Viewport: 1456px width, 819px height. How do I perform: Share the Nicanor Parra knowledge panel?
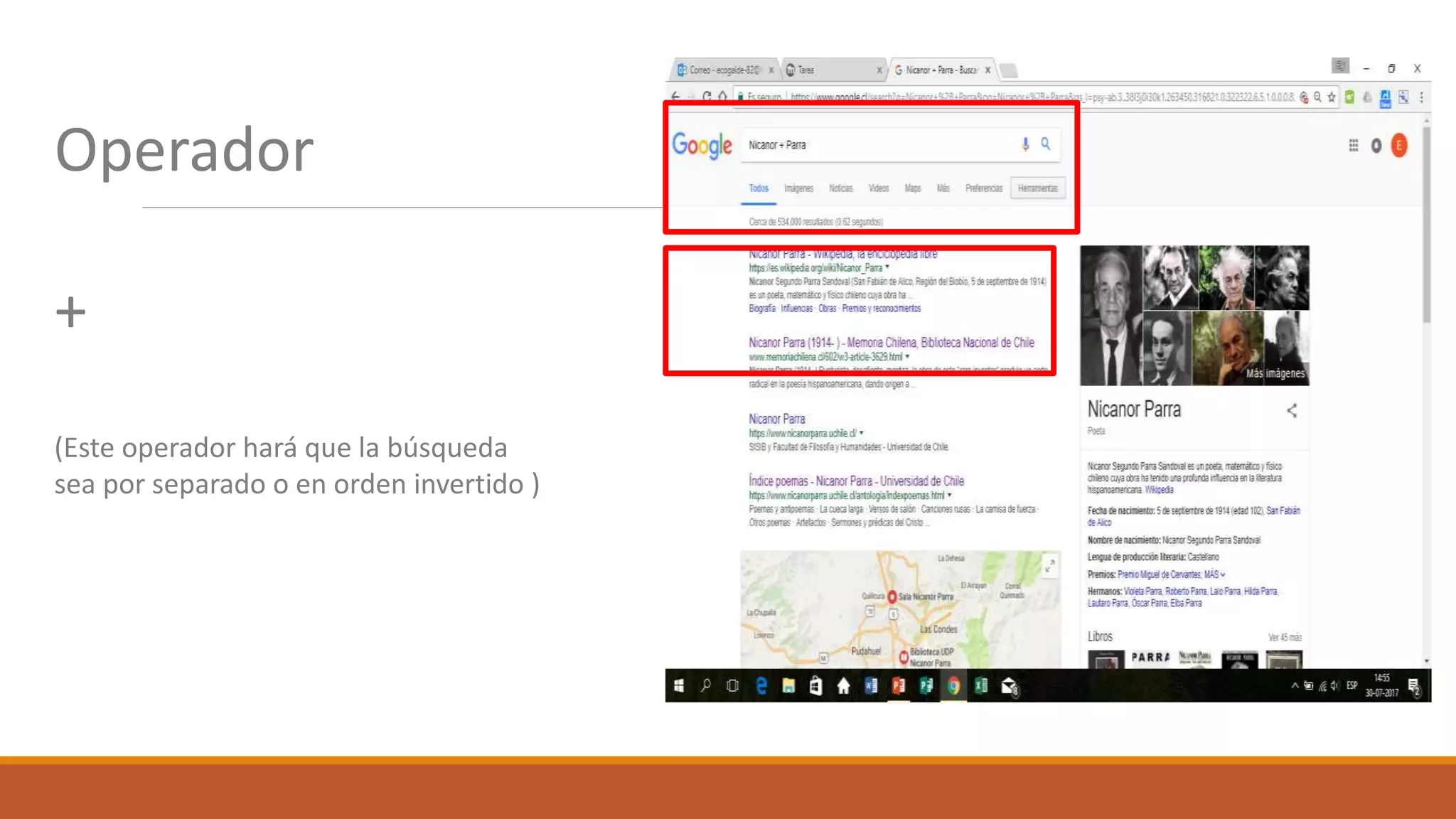point(1292,410)
